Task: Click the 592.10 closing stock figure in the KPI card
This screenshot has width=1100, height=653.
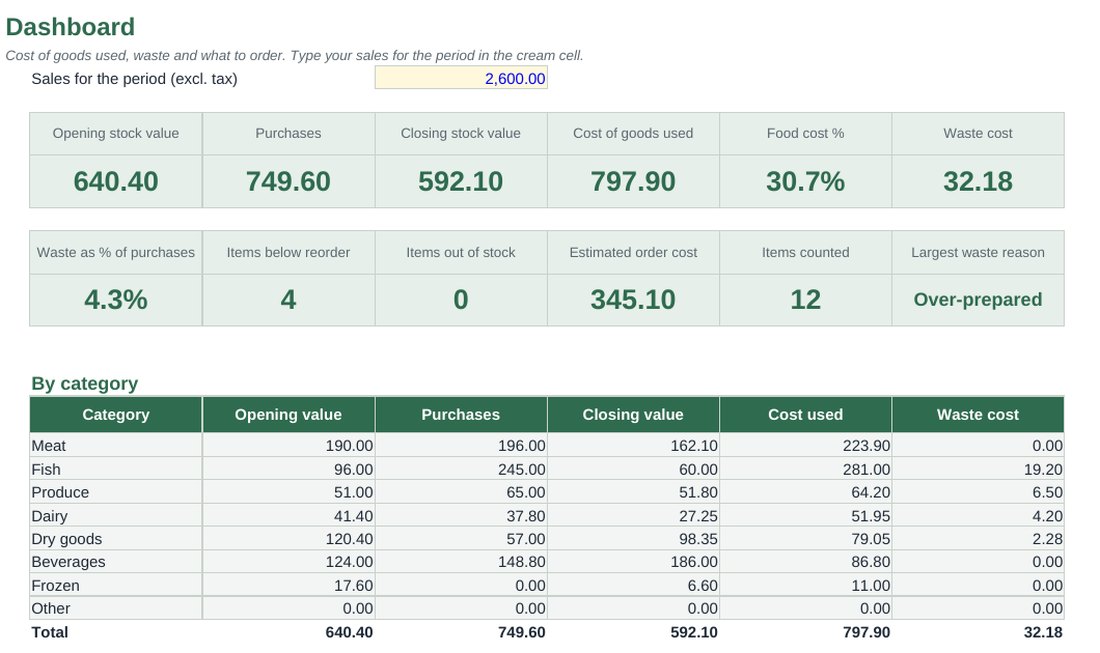Action: tap(461, 182)
